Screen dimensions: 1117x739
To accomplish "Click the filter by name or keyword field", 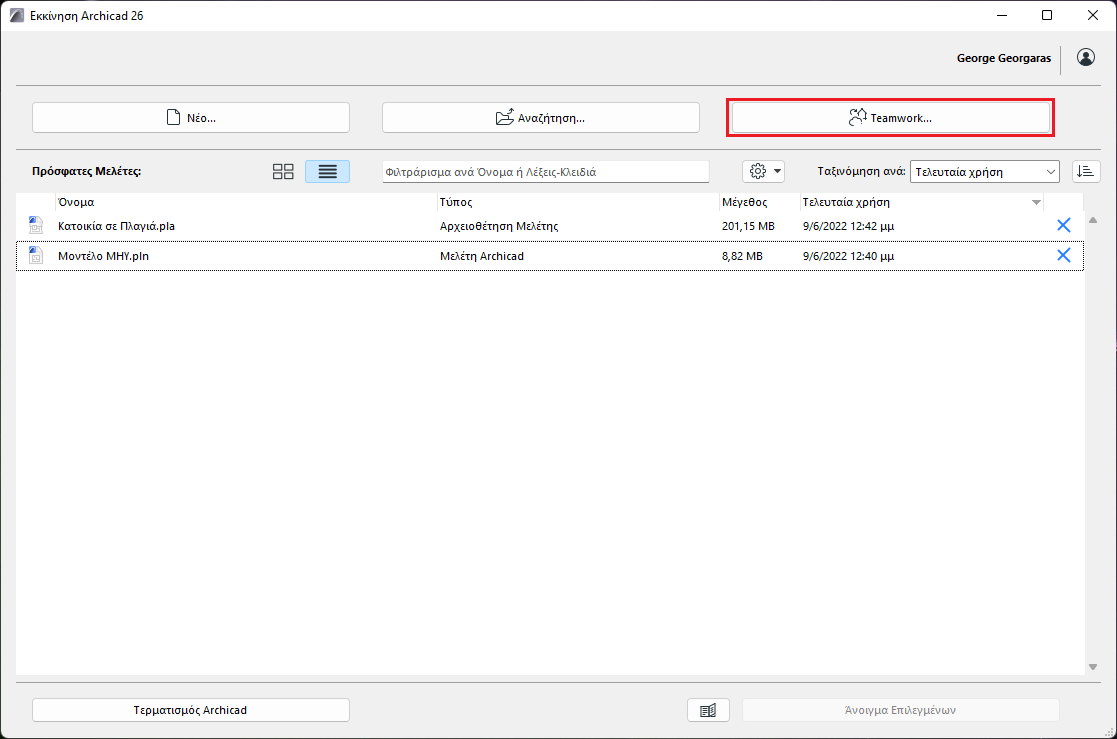I will [546, 172].
